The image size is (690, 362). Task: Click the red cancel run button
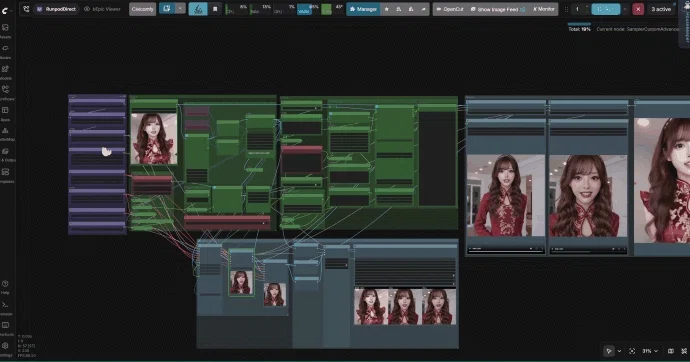click(638, 9)
